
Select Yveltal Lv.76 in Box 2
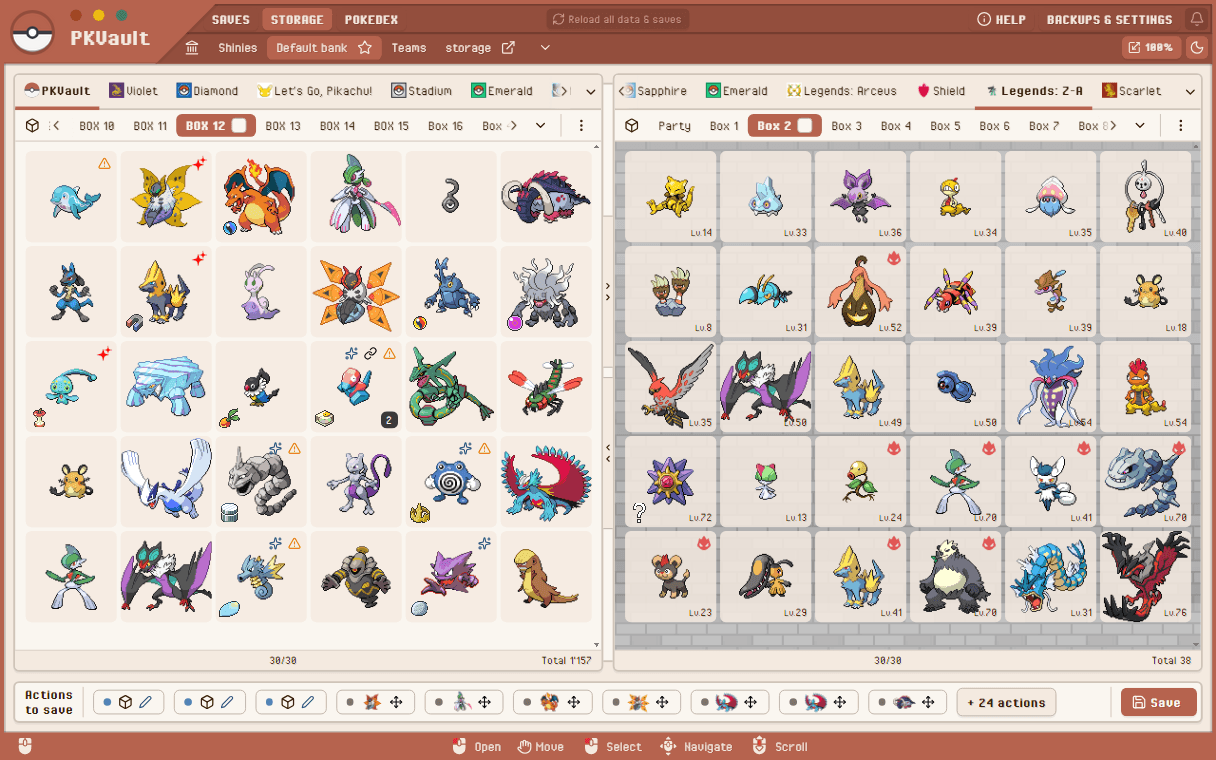[1145, 576]
